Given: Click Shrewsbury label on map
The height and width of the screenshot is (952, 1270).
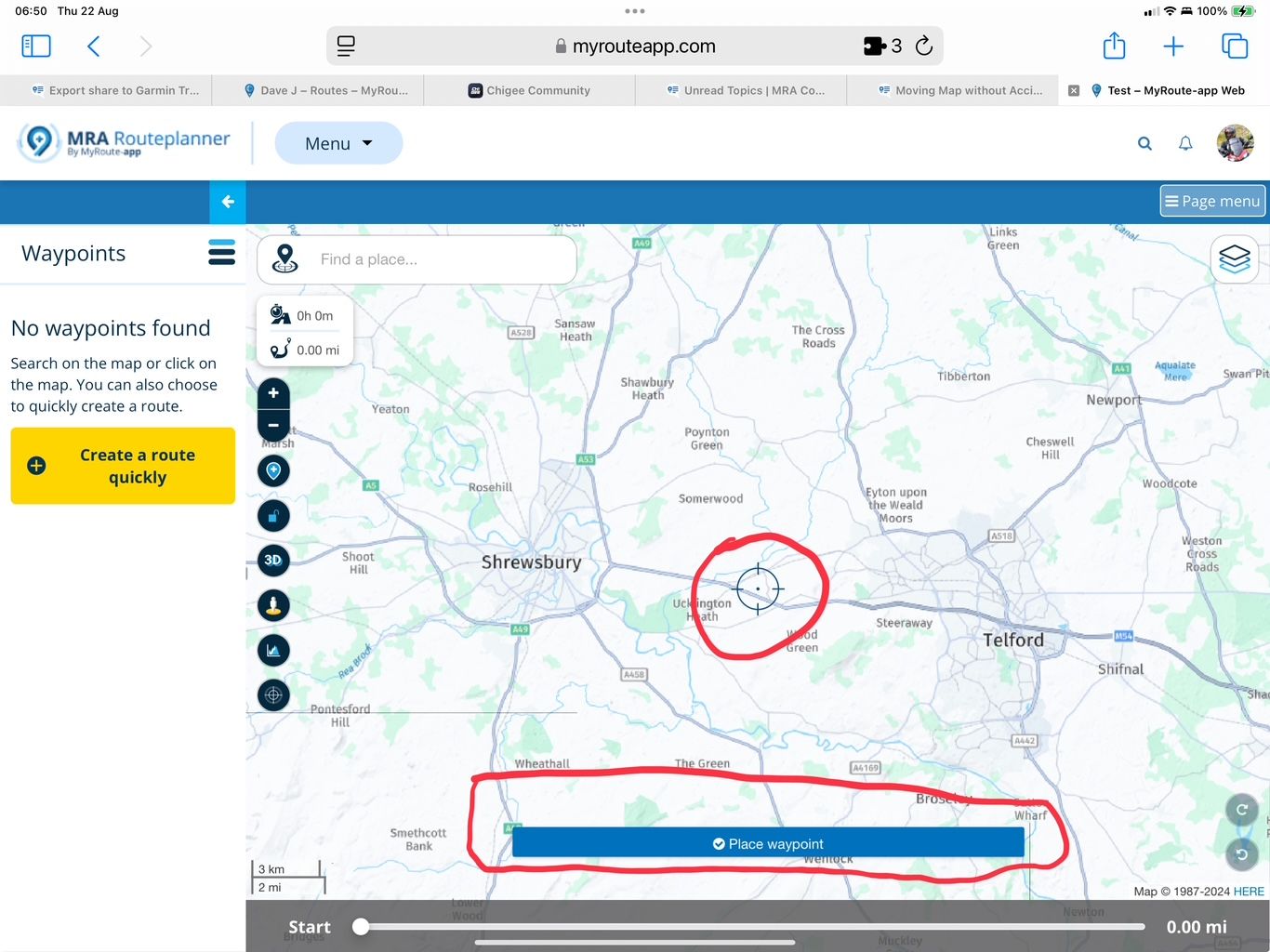Looking at the screenshot, I should point(531,562).
